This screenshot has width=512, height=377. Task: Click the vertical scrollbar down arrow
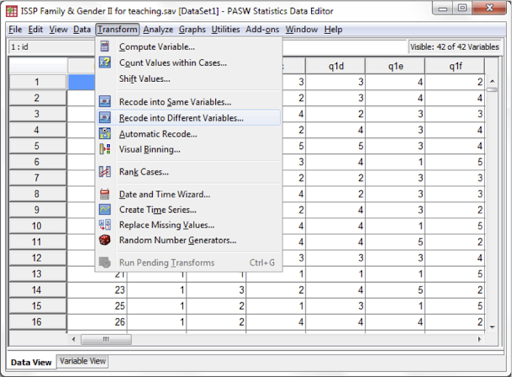click(492, 327)
